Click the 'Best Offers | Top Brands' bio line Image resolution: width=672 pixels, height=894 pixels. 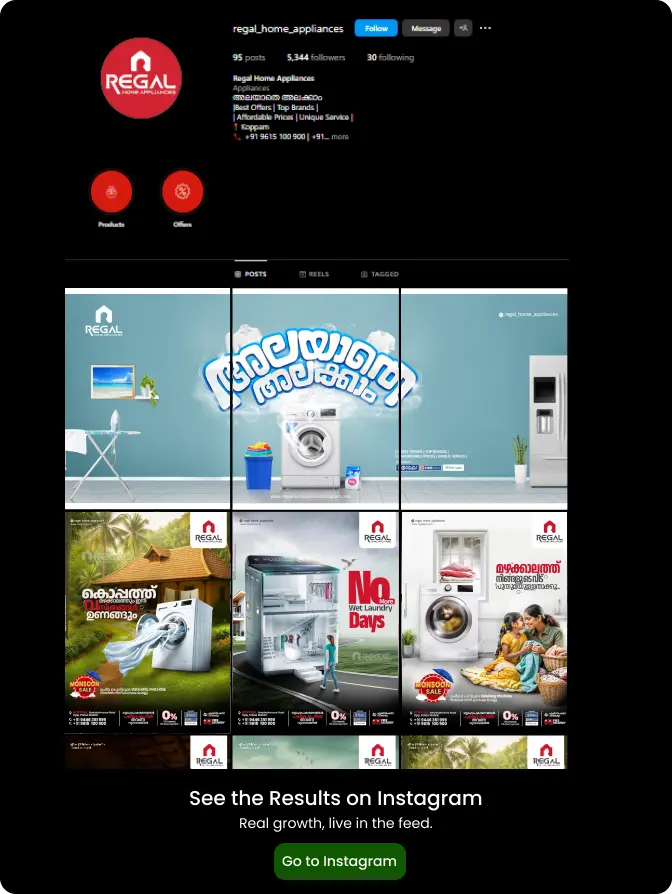(275, 107)
